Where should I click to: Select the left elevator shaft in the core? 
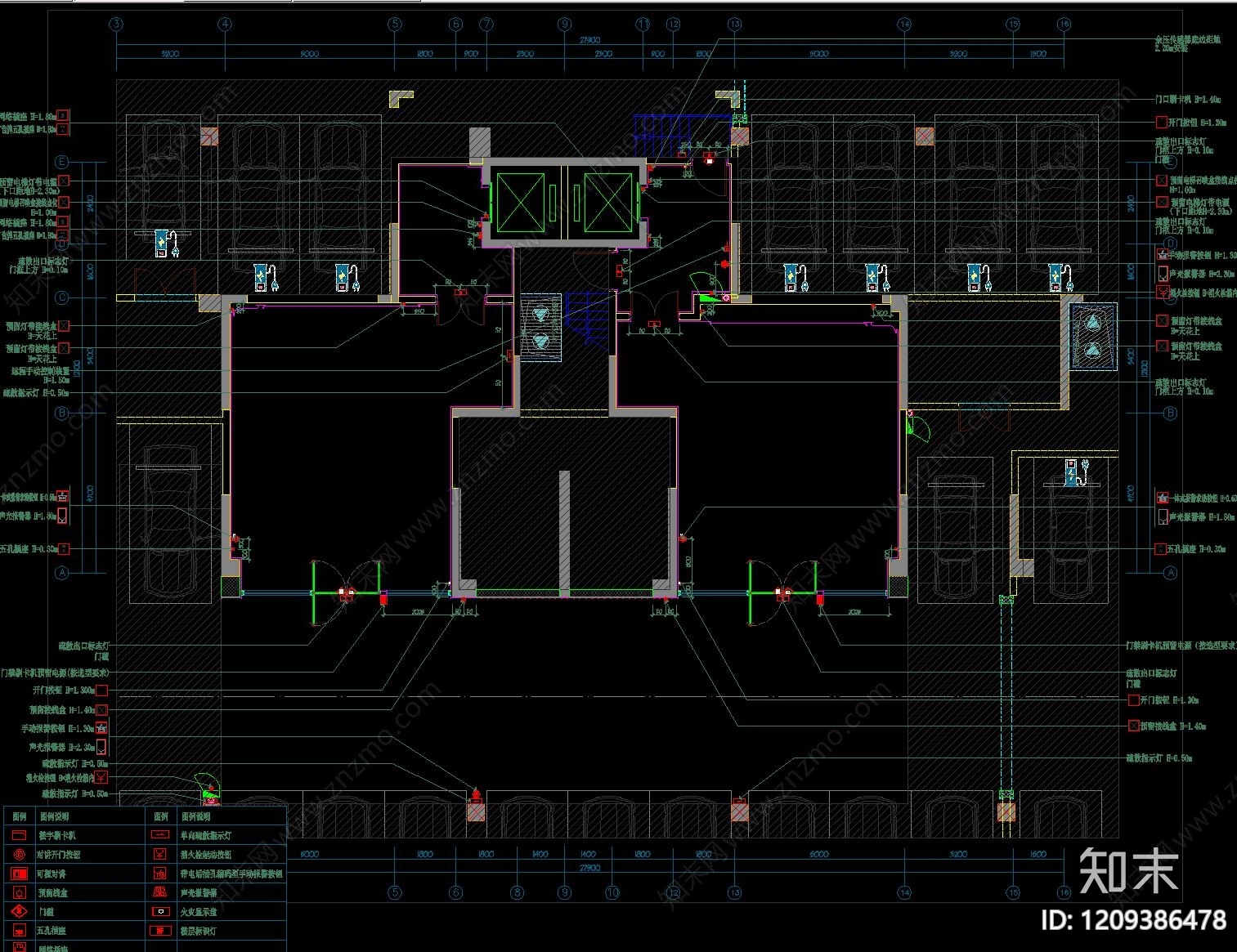tap(521, 202)
